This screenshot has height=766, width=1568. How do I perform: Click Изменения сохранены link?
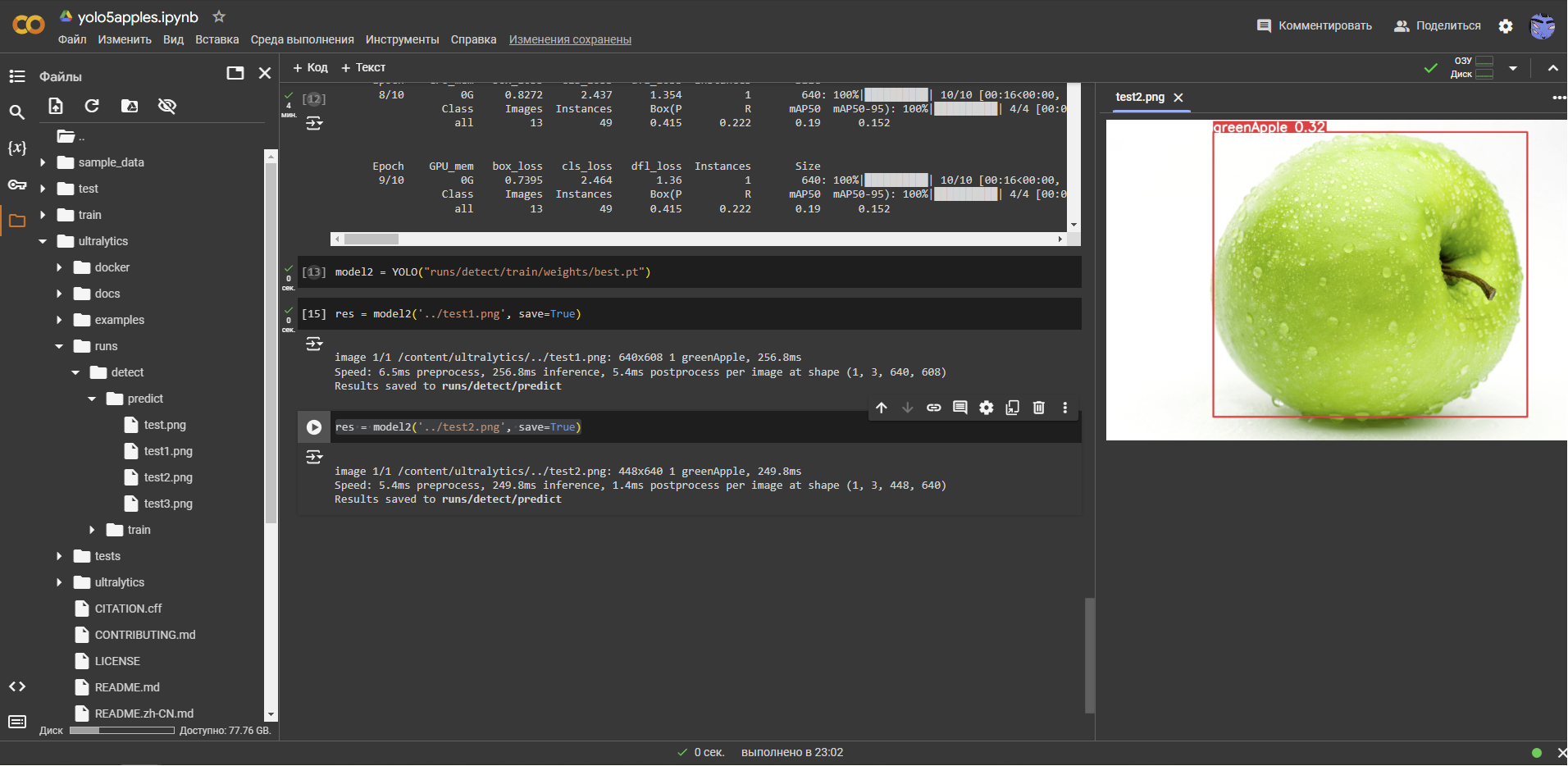[x=570, y=39]
